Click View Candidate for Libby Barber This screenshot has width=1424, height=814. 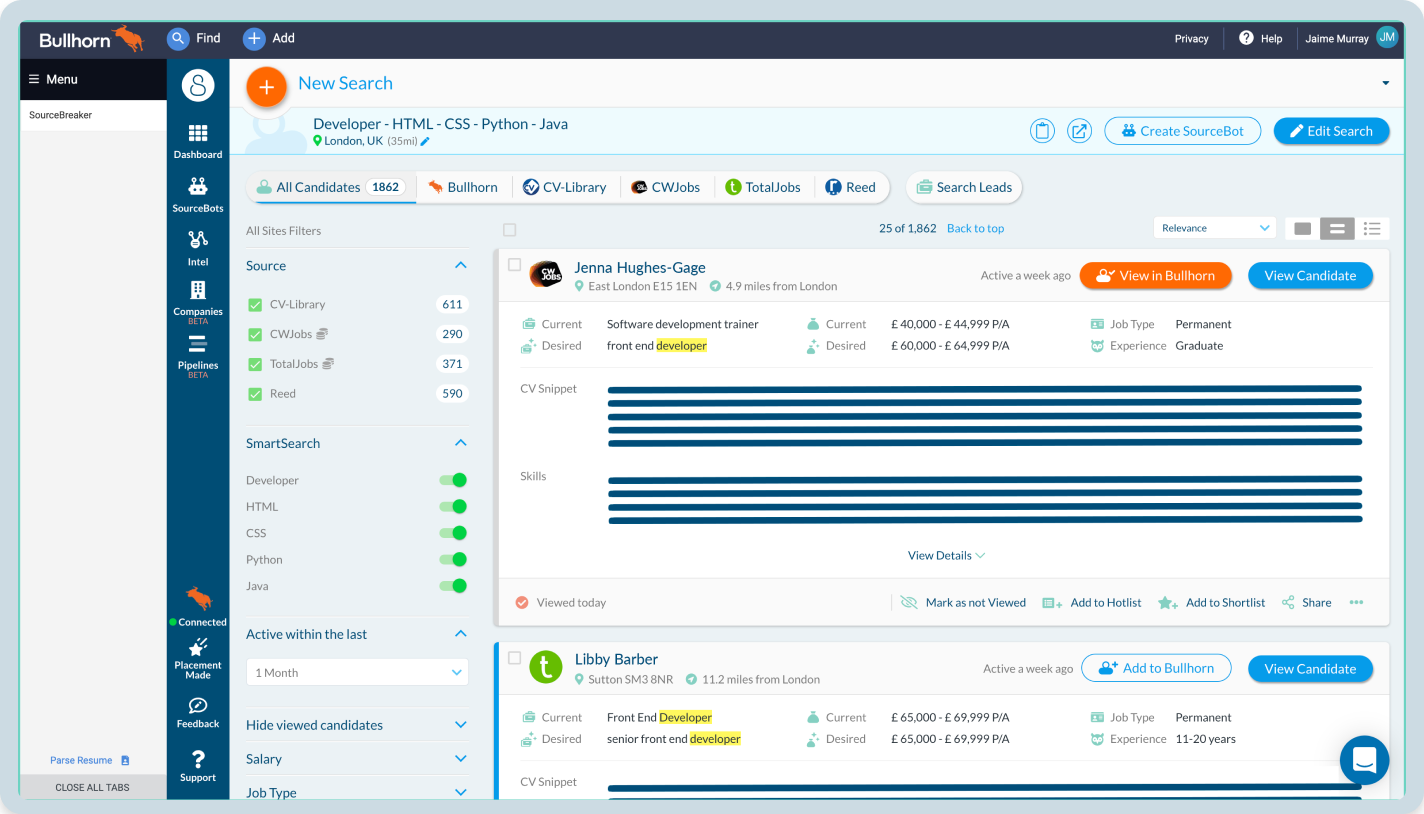tap(1310, 669)
